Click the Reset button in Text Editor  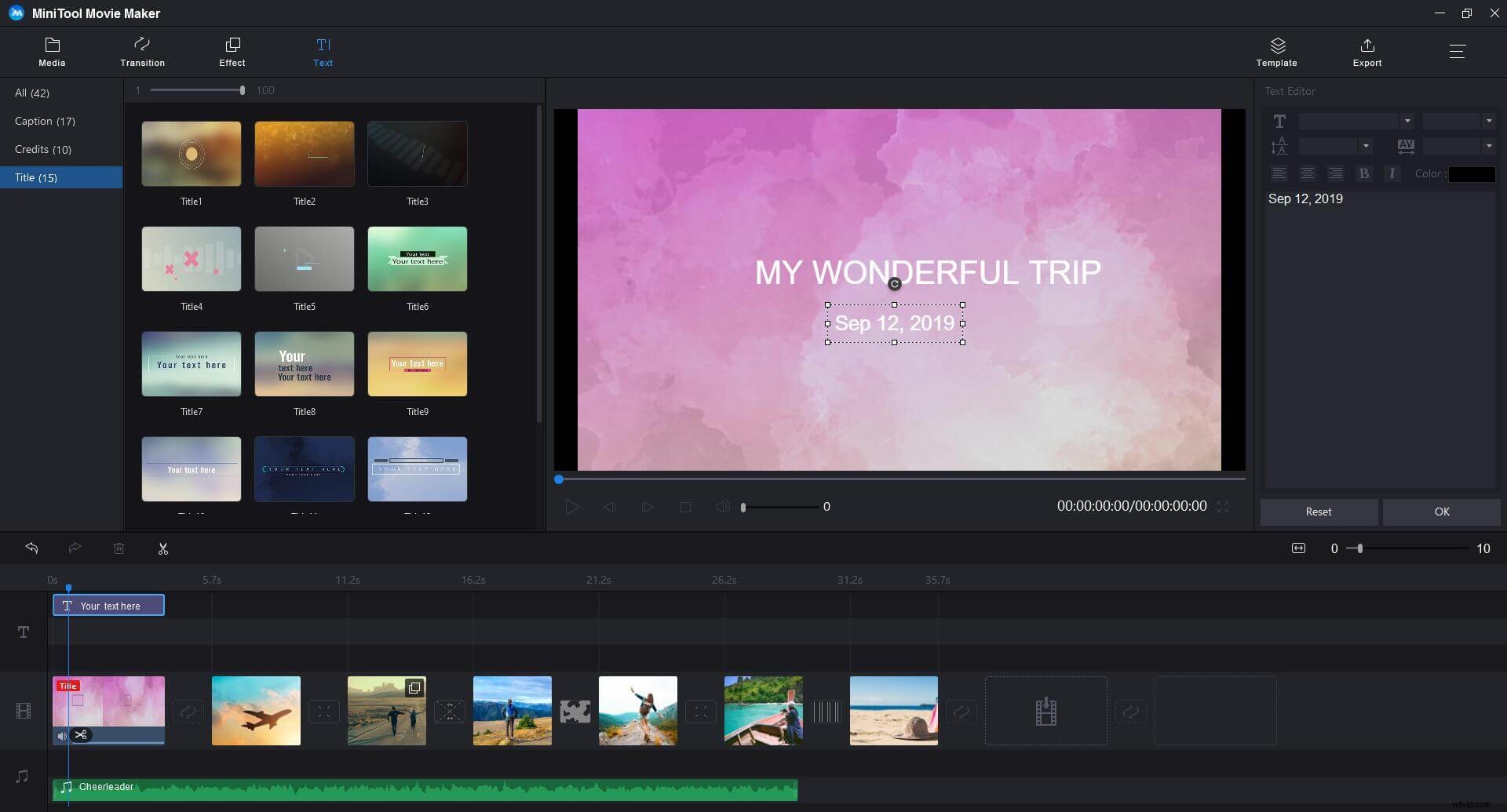coord(1319,512)
